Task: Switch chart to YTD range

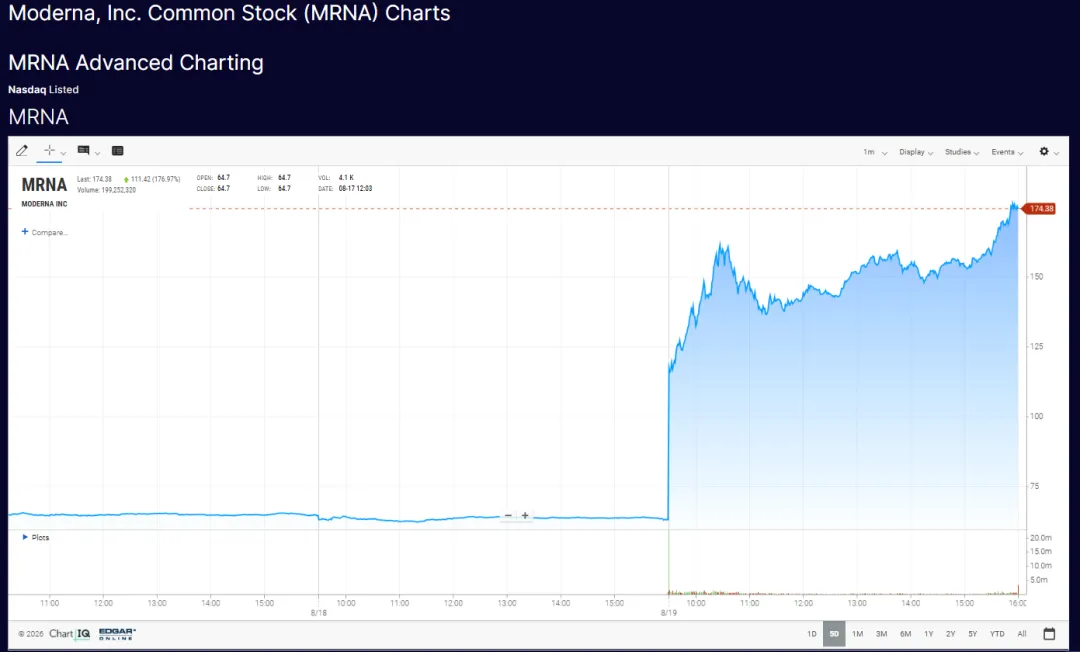Action: coord(997,634)
